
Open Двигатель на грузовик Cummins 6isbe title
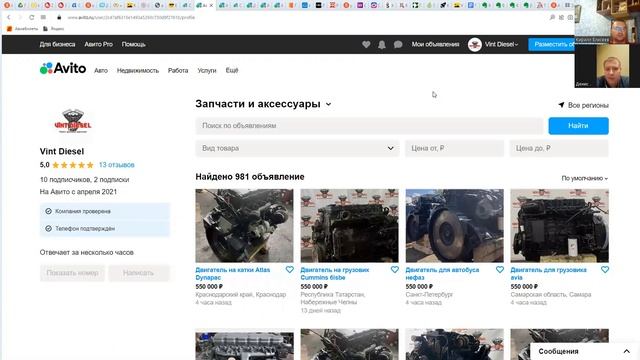pos(335,273)
